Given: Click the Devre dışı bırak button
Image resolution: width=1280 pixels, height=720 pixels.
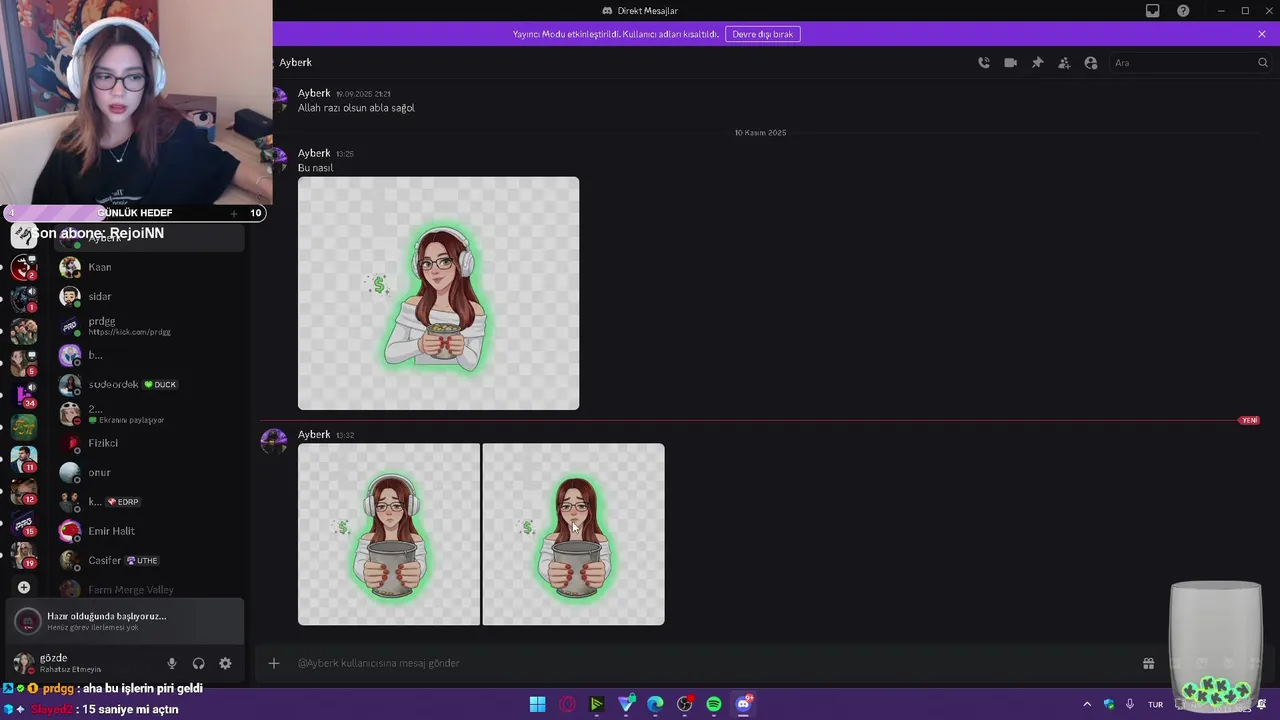Looking at the screenshot, I should pos(762,34).
